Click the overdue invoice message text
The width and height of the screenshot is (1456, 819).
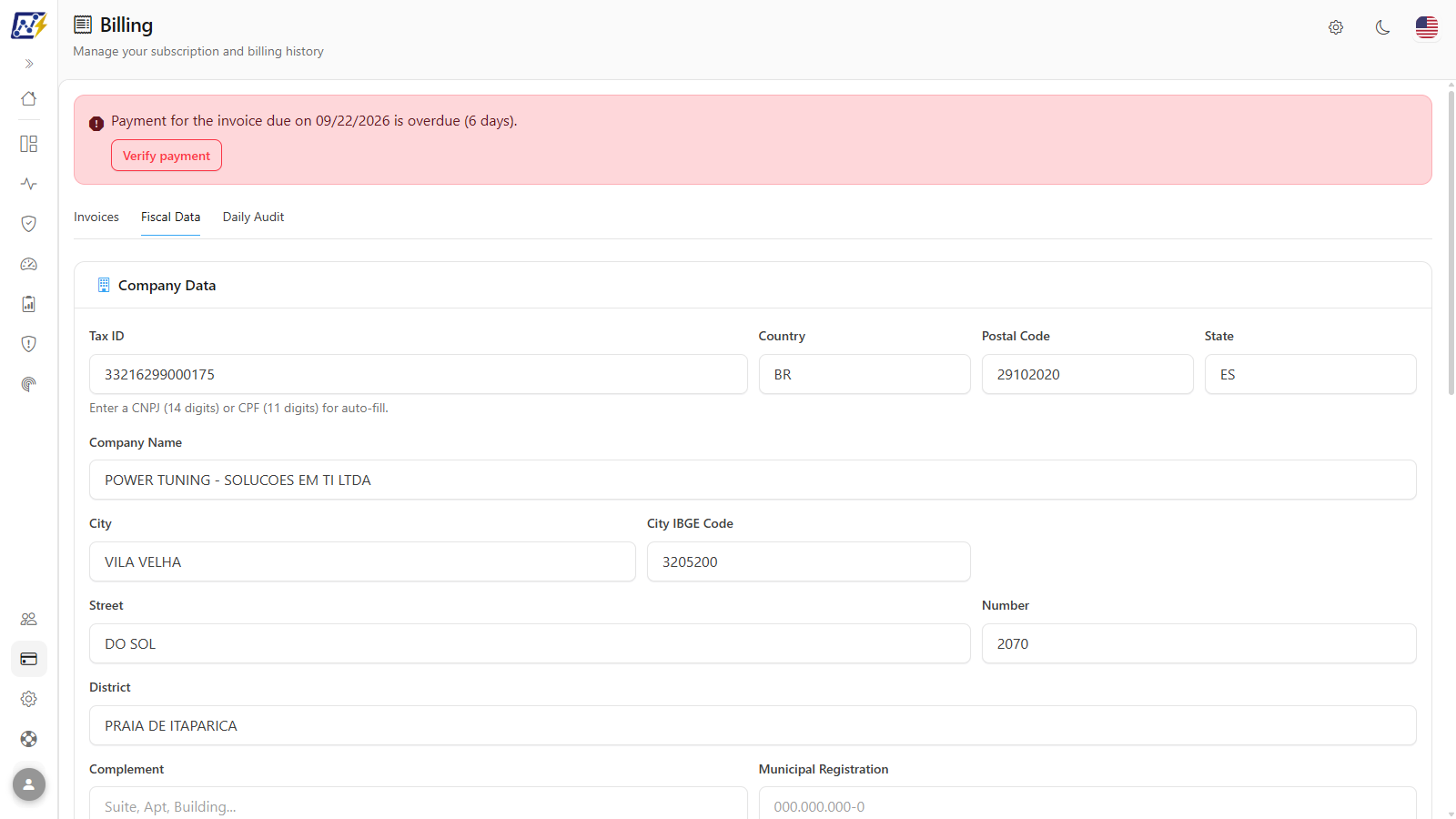[314, 121]
